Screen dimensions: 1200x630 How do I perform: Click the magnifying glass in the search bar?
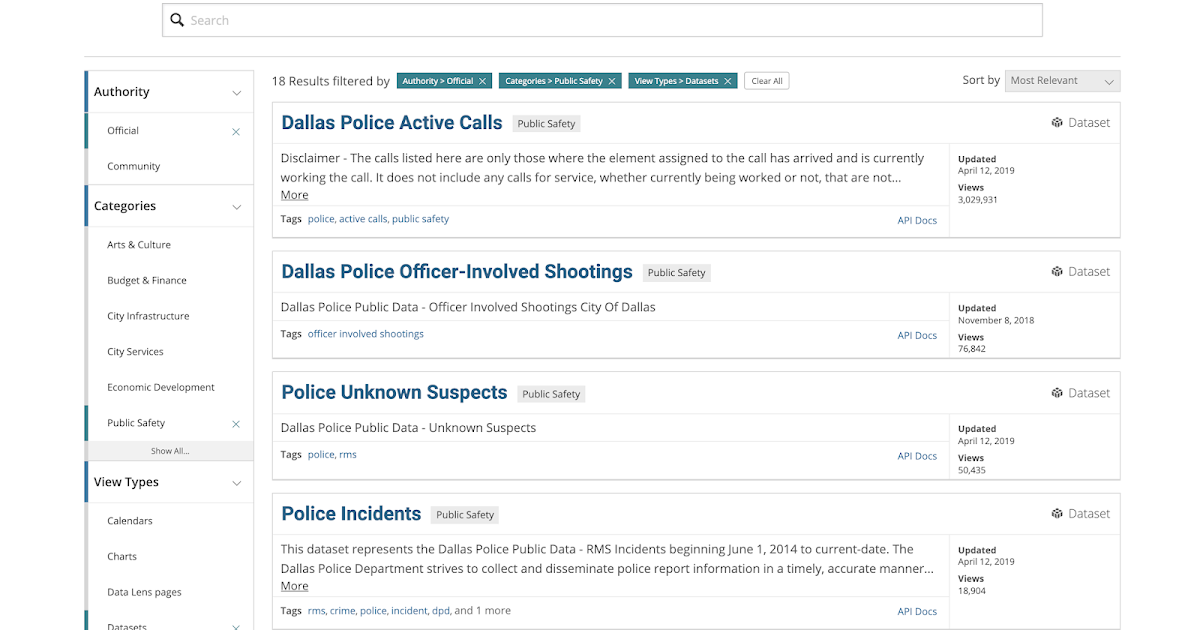(177, 19)
